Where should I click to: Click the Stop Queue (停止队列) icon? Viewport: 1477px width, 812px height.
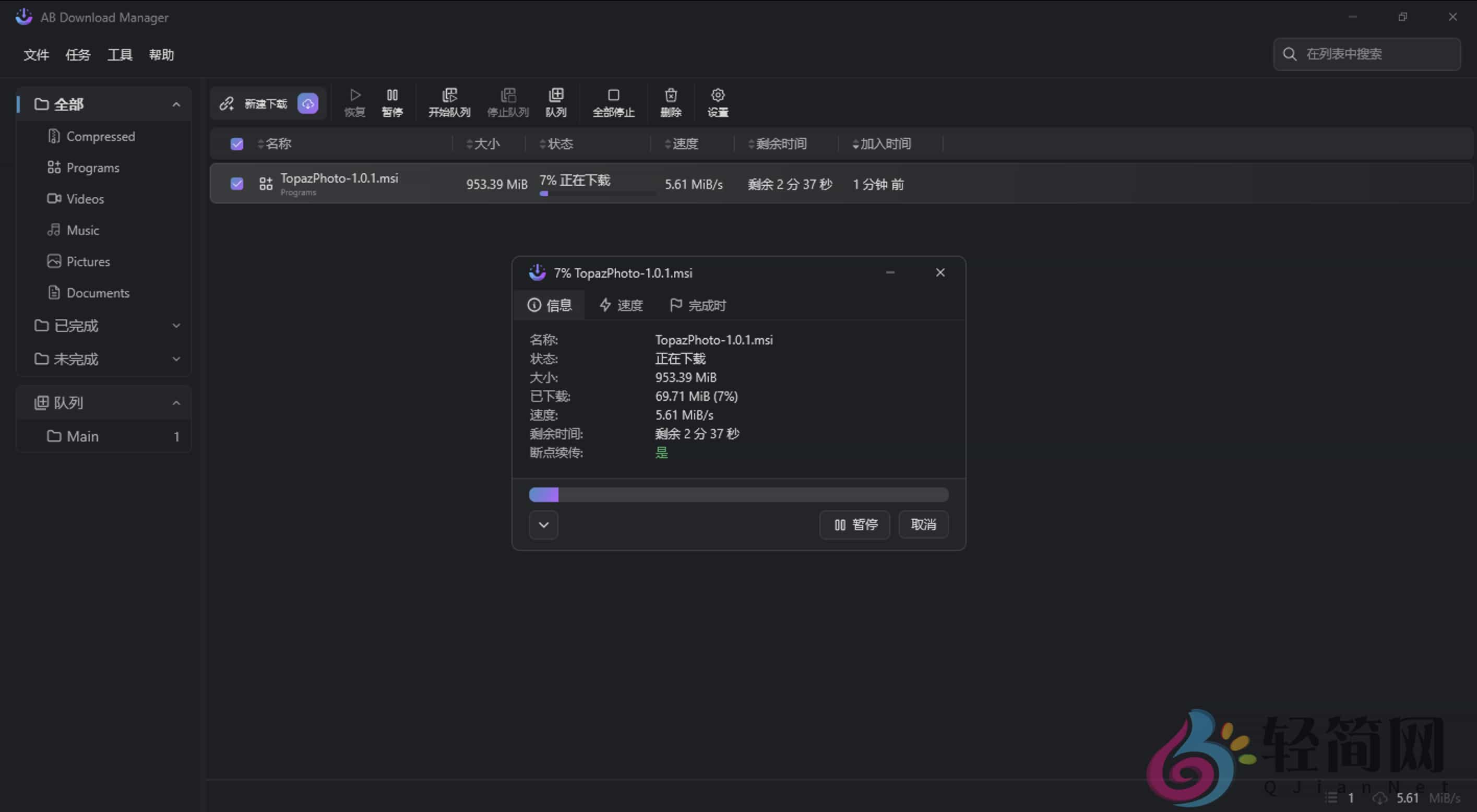(508, 102)
